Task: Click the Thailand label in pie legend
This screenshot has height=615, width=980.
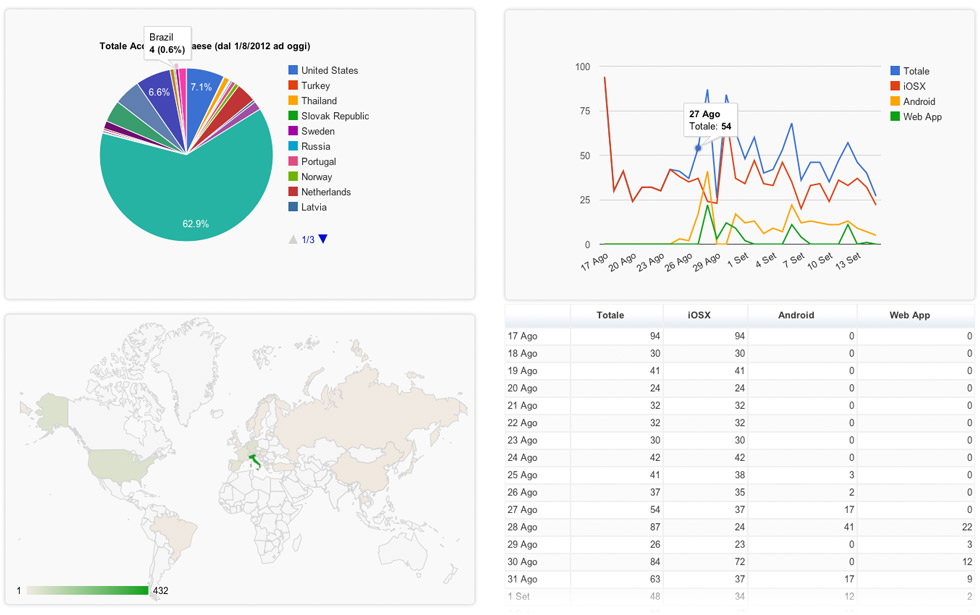Action: coord(319,101)
